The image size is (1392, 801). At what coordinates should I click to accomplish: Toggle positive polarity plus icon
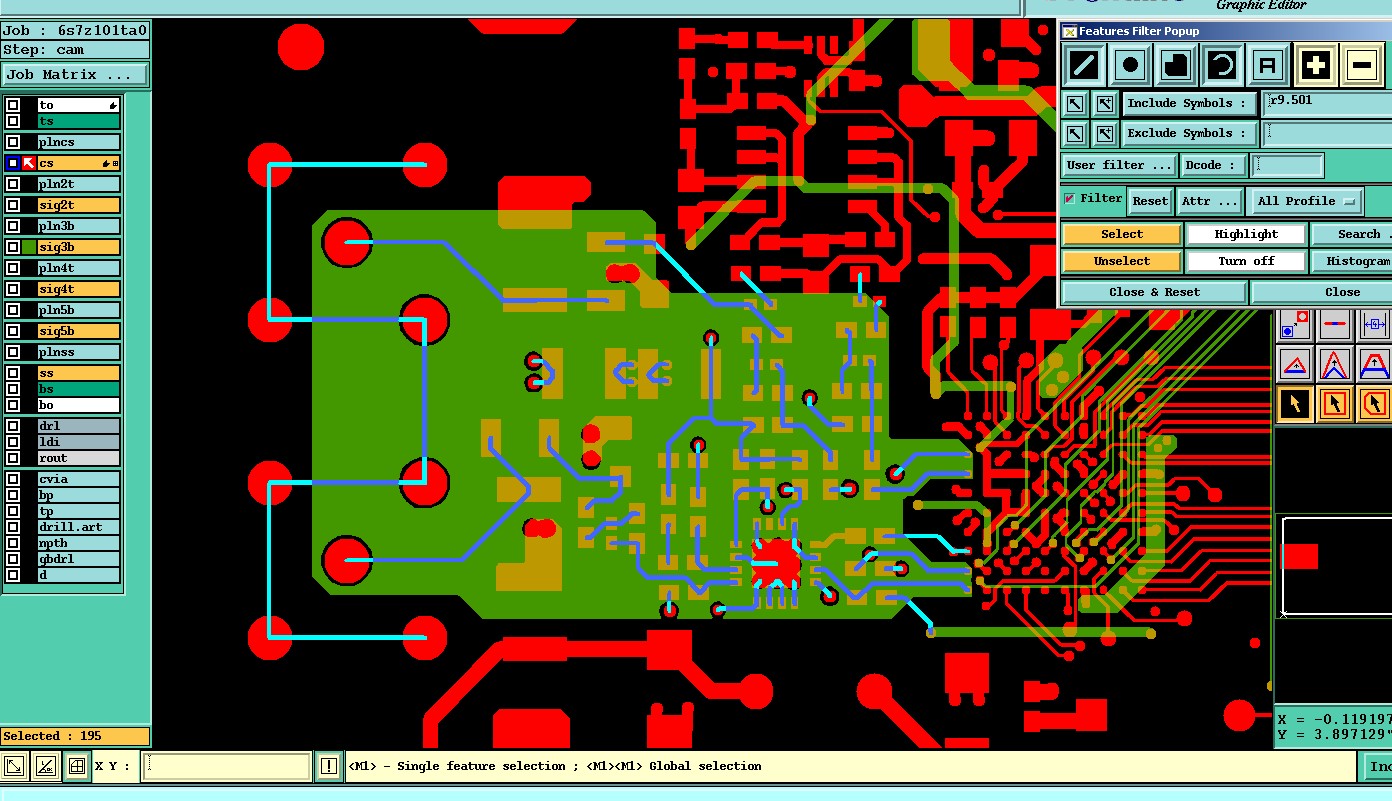click(x=1316, y=66)
